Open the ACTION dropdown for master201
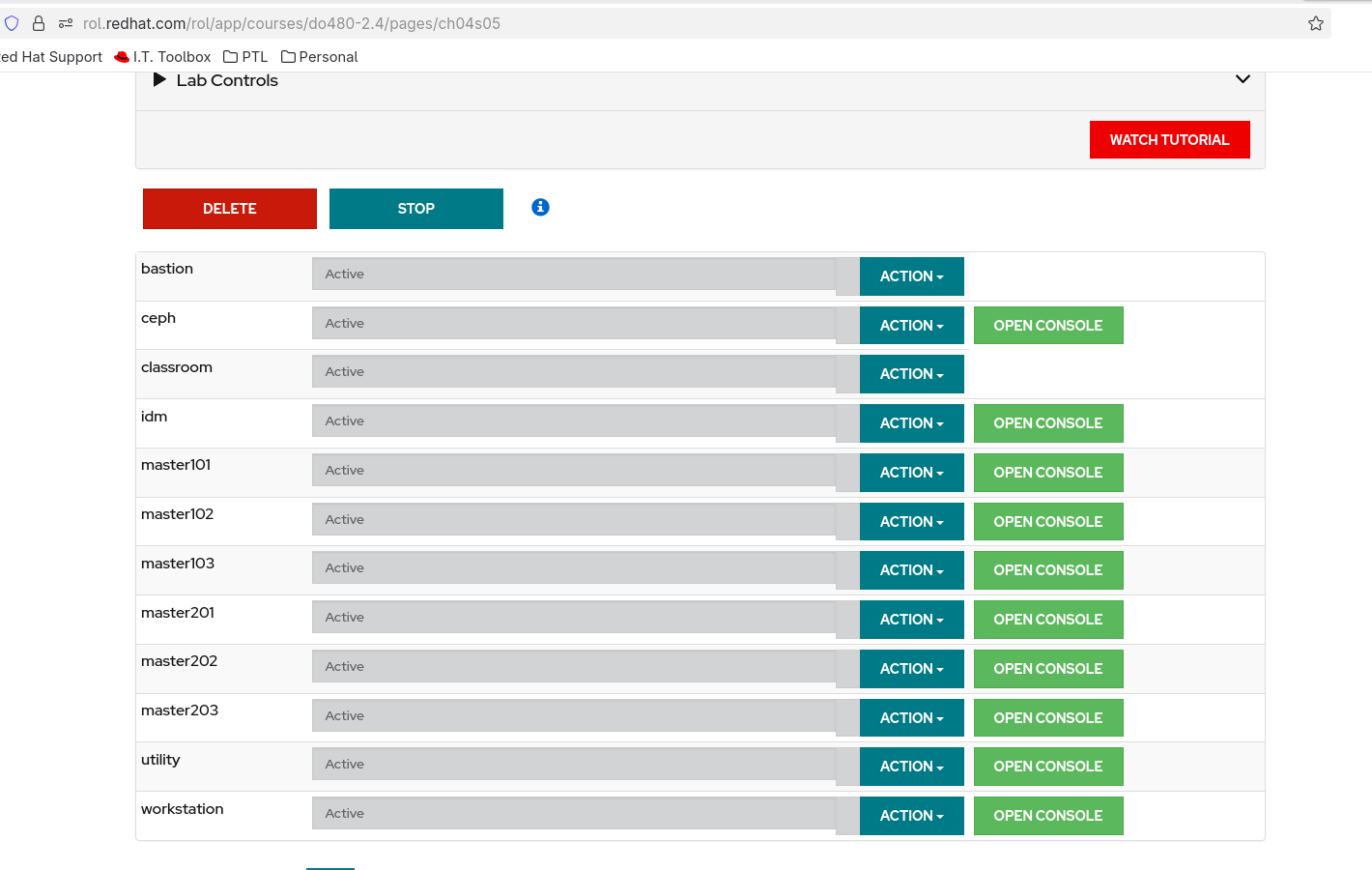 [x=911, y=620]
